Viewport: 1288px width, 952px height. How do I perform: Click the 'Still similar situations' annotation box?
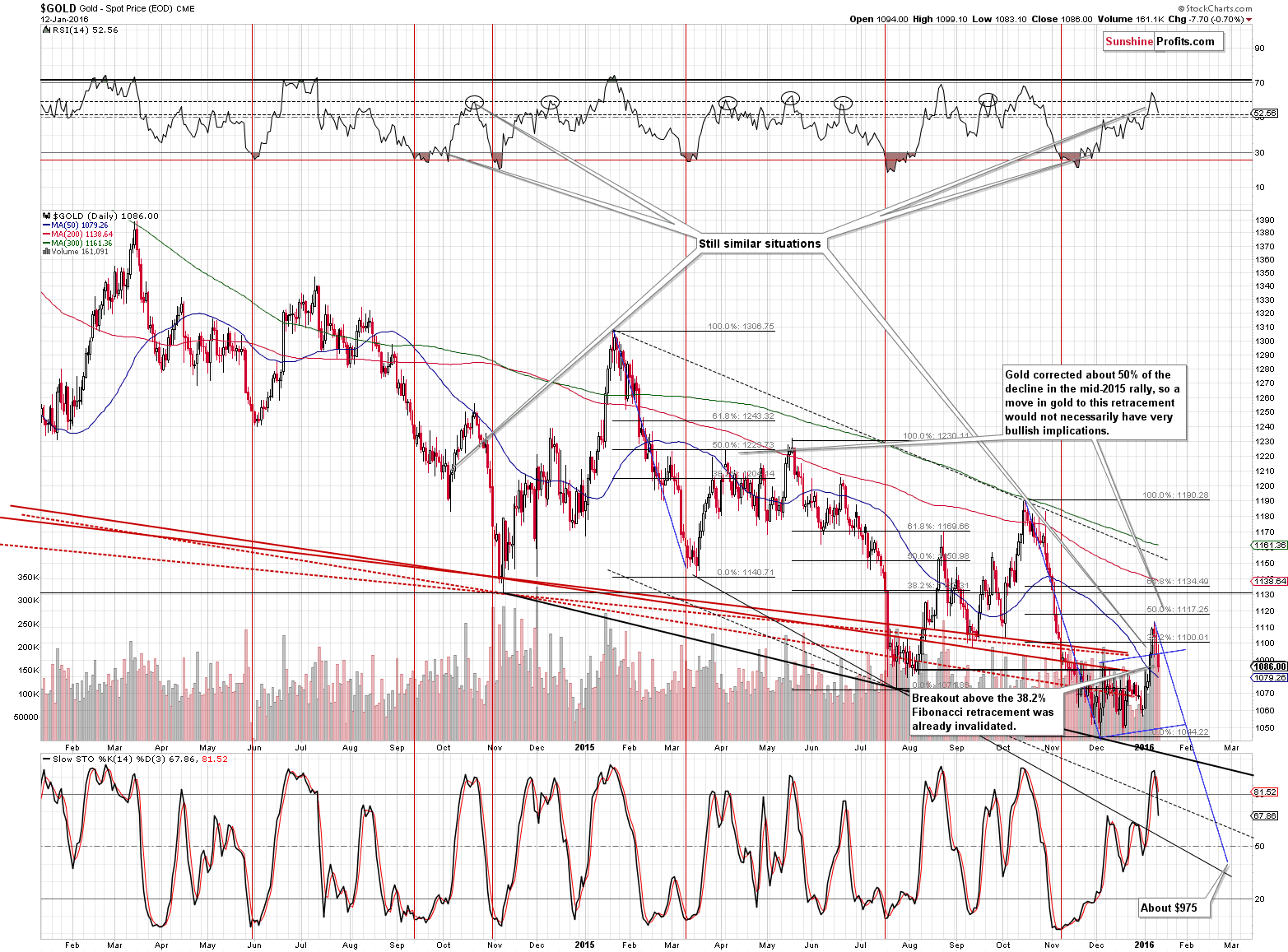(x=760, y=244)
